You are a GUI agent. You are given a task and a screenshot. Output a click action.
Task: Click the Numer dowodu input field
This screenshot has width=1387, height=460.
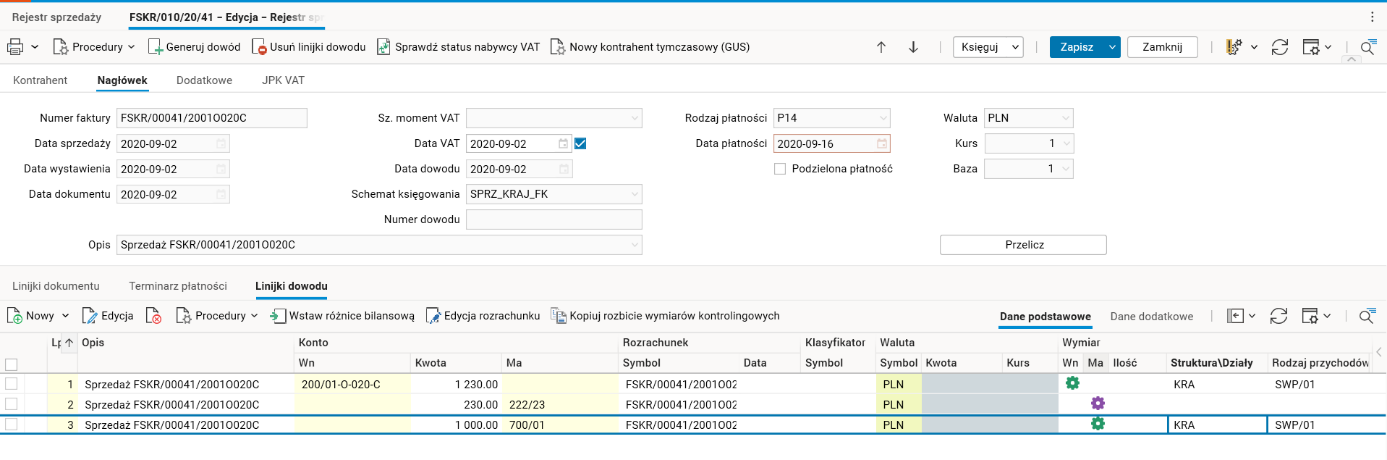(554, 219)
